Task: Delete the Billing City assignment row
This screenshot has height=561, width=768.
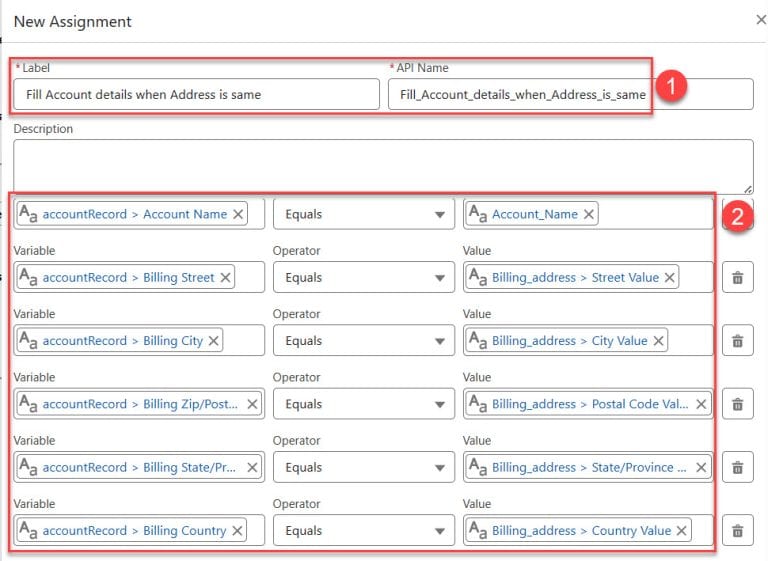Action: [x=738, y=341]
